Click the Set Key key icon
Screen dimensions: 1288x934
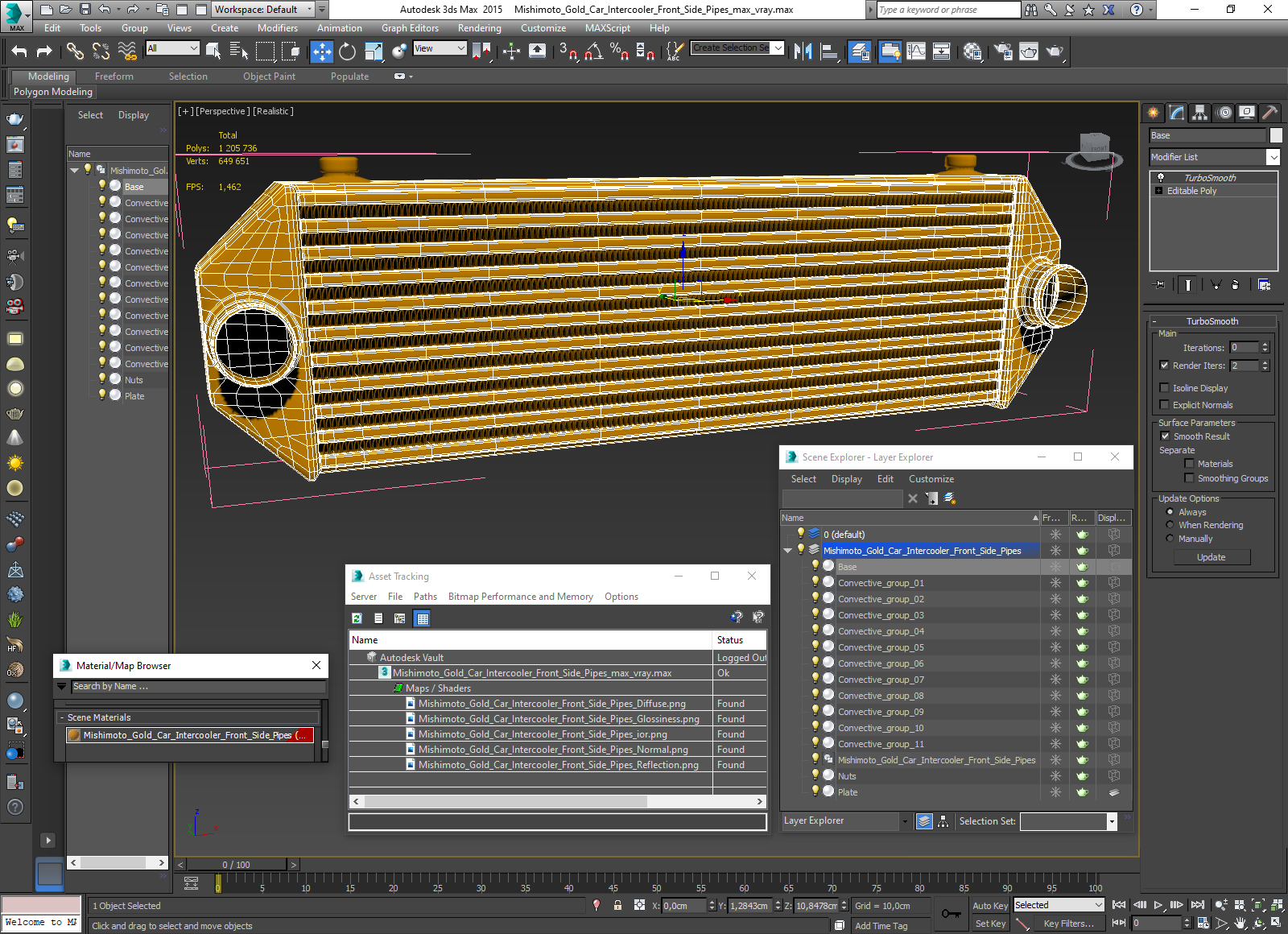951,914
